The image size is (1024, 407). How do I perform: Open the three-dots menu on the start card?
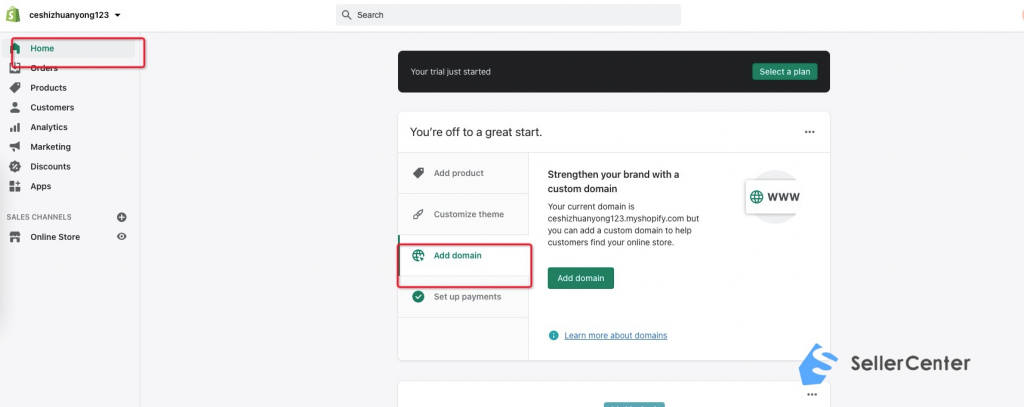pos(809,132)
